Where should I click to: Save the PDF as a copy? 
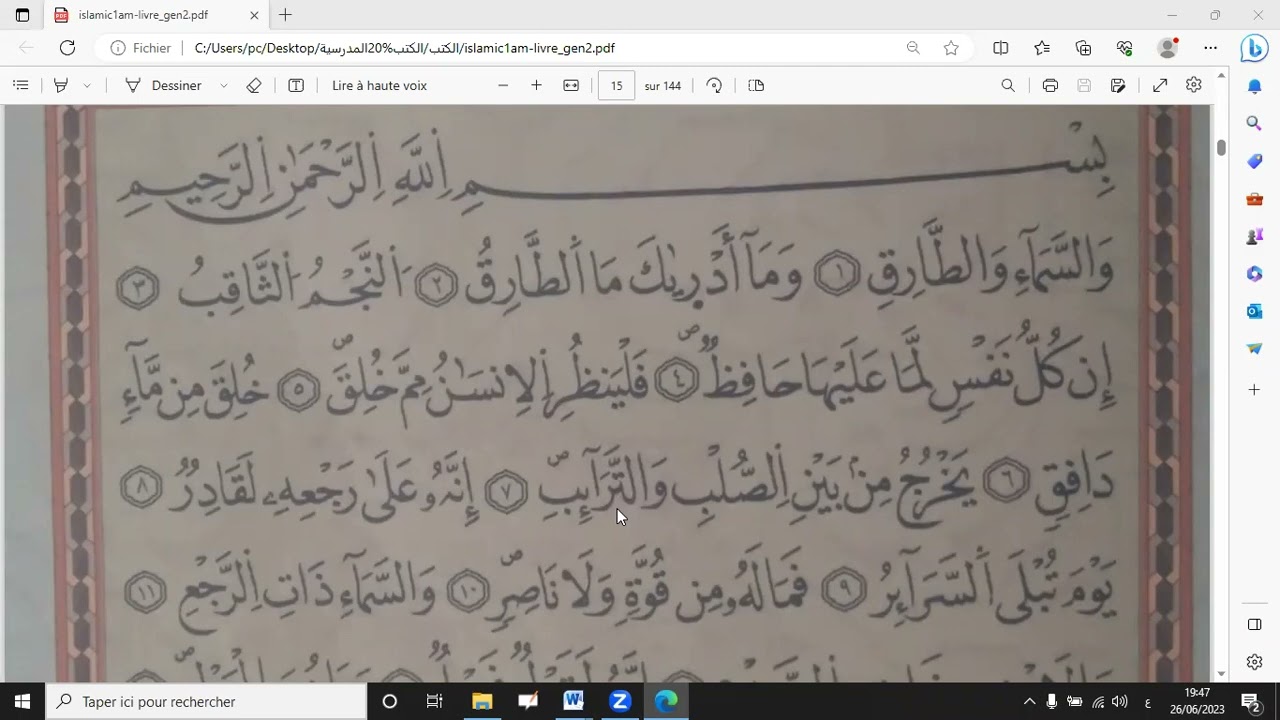pyautogui.click(x=1118, y=86)
